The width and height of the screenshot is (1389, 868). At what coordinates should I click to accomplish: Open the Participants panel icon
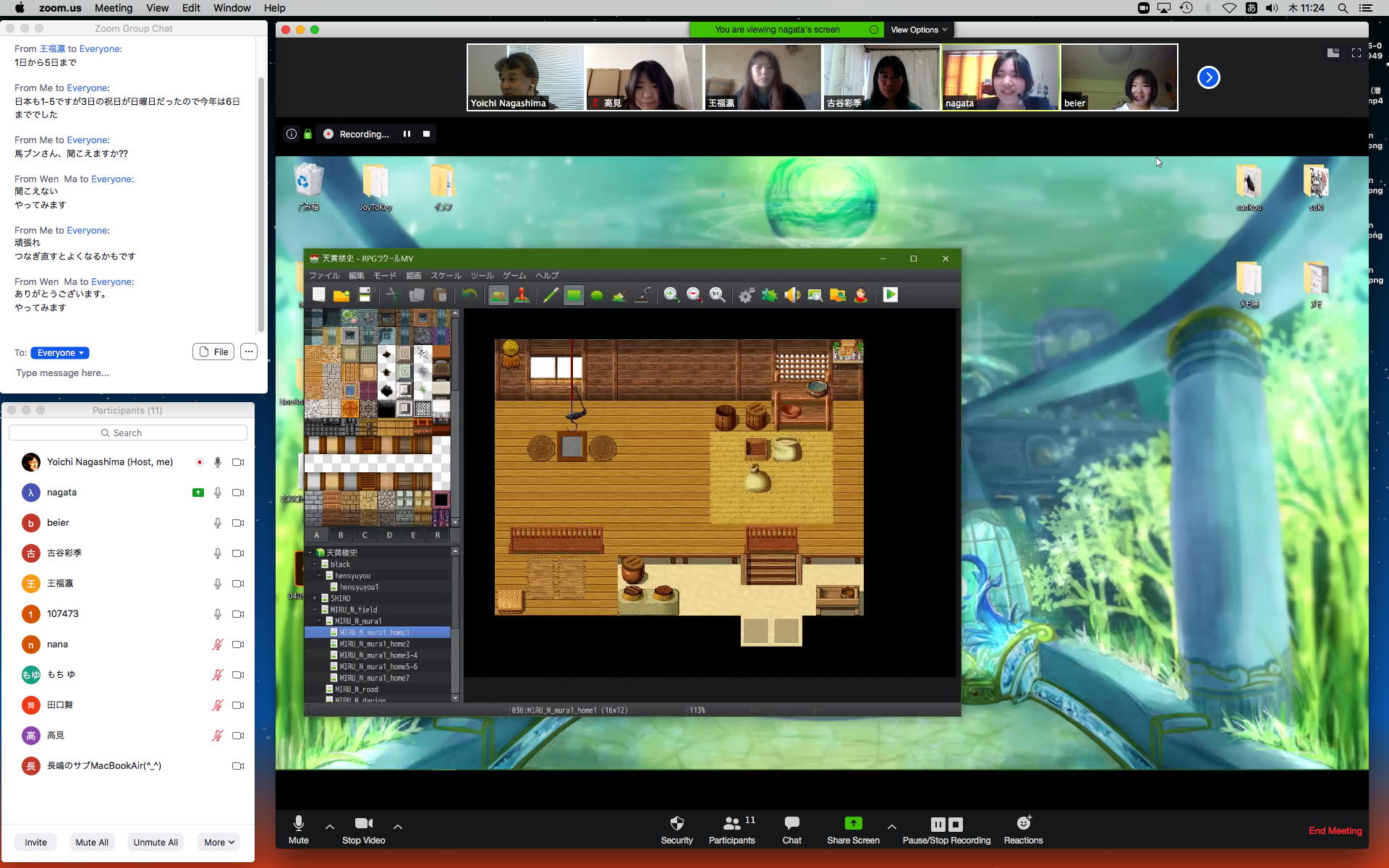(731, 824)
